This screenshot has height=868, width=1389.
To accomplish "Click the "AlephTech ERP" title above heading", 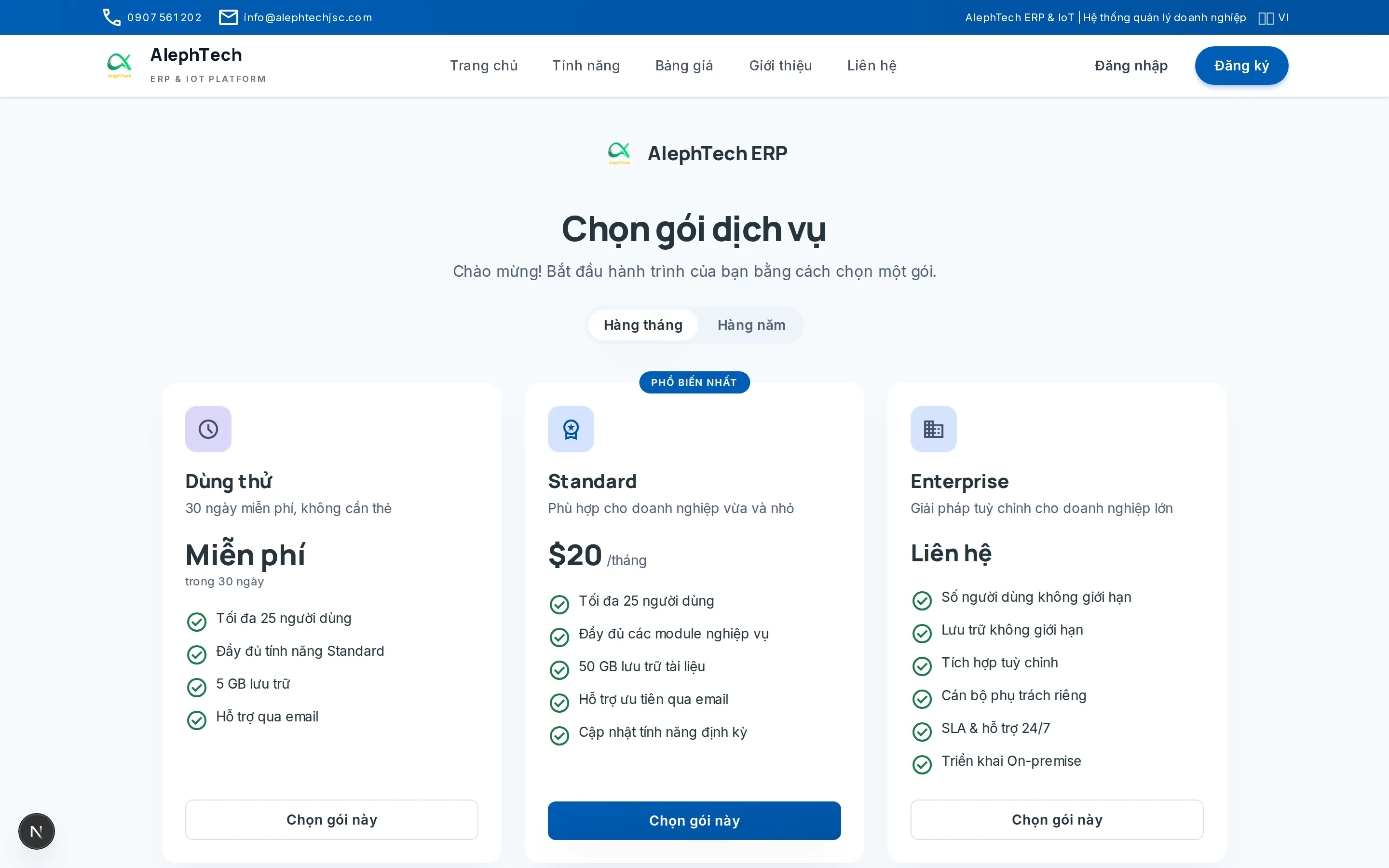I will [x=718, y=153].
